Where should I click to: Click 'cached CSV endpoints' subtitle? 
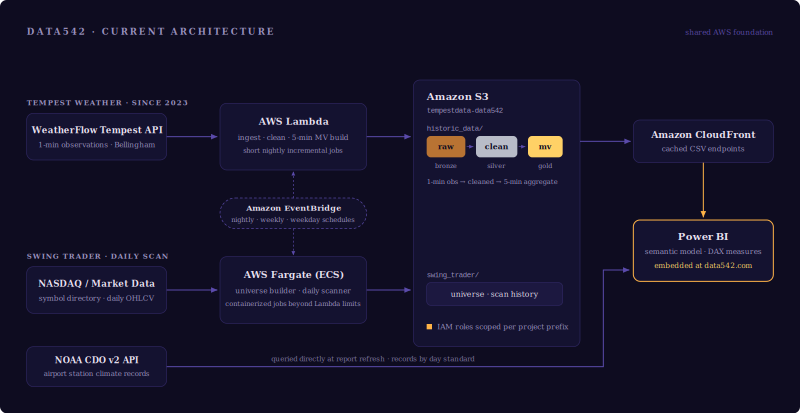coord(703,149)
